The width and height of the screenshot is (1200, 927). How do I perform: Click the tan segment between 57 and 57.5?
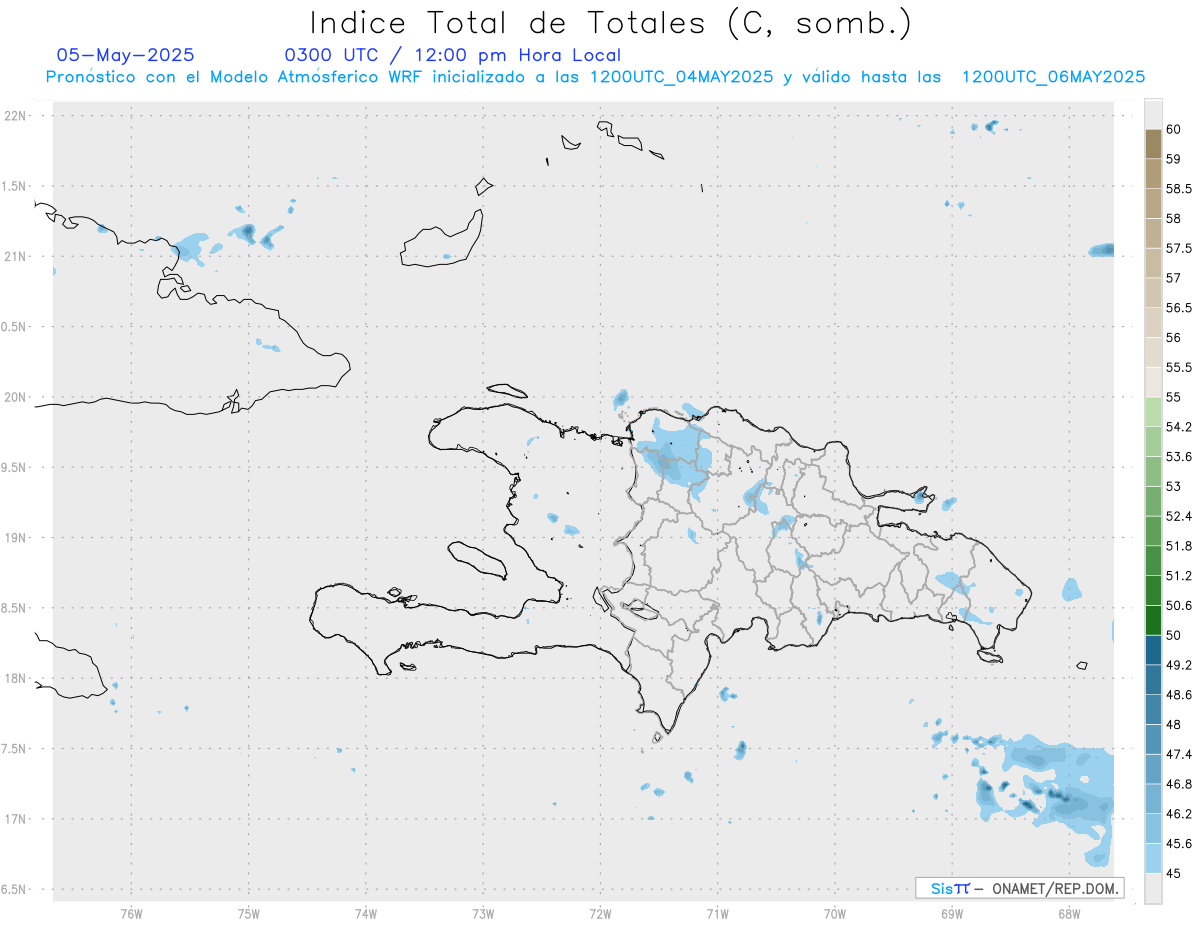point(1153,263)
